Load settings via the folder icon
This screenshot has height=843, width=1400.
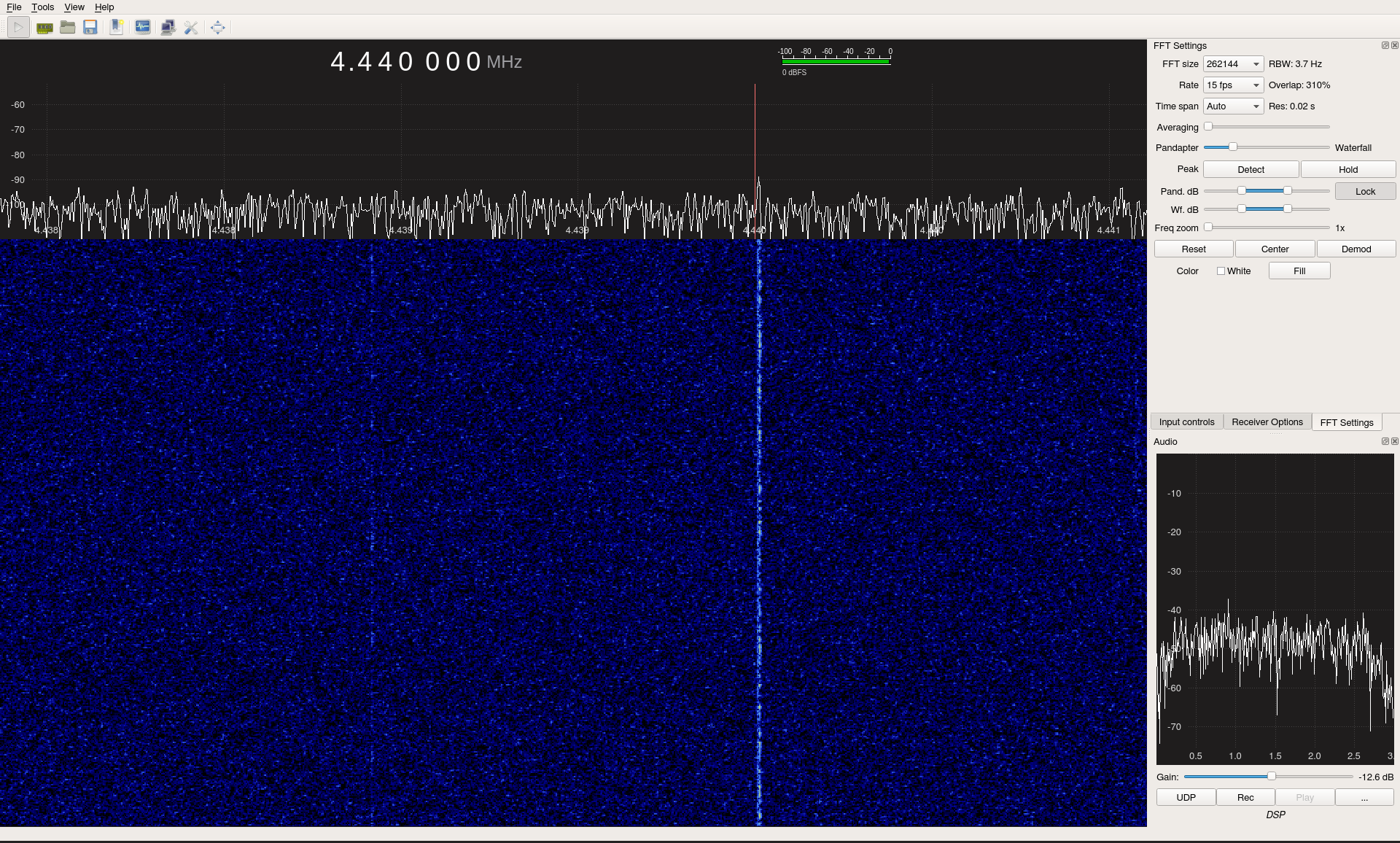(68, 28)
